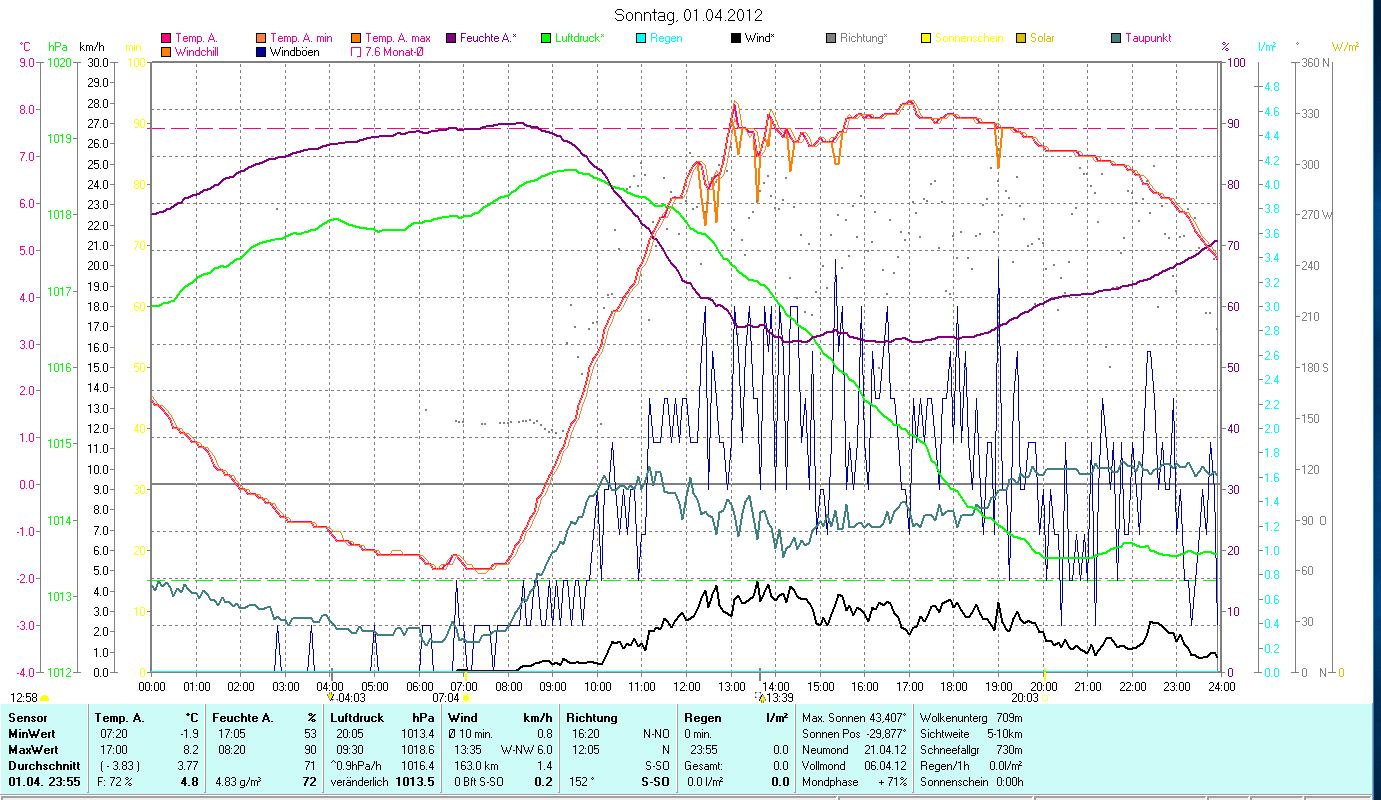Toggle the gray Richtung* legend entry

[831, 38]
